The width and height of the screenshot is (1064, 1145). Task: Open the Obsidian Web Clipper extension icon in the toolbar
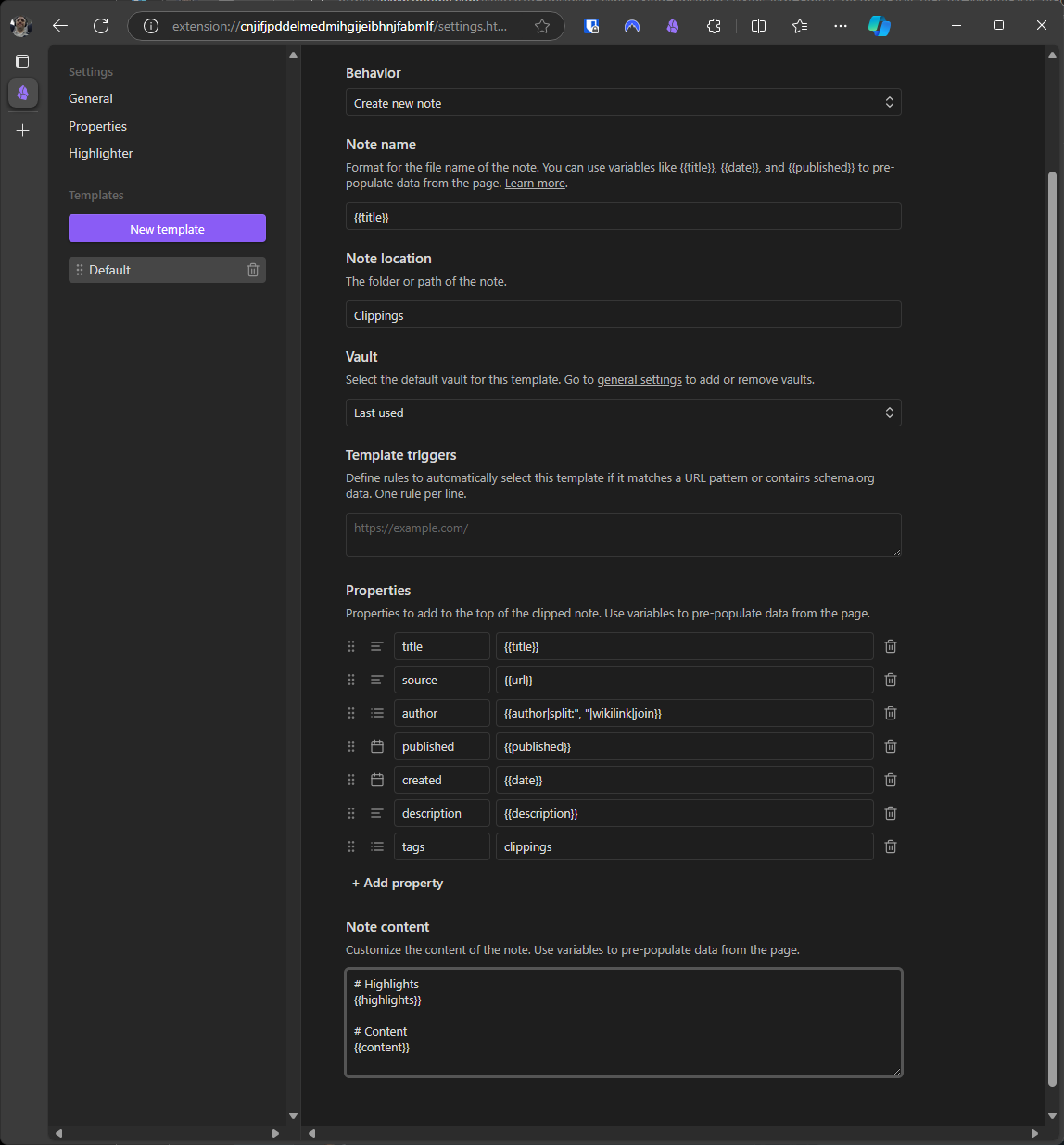click(x=673, y=26)
